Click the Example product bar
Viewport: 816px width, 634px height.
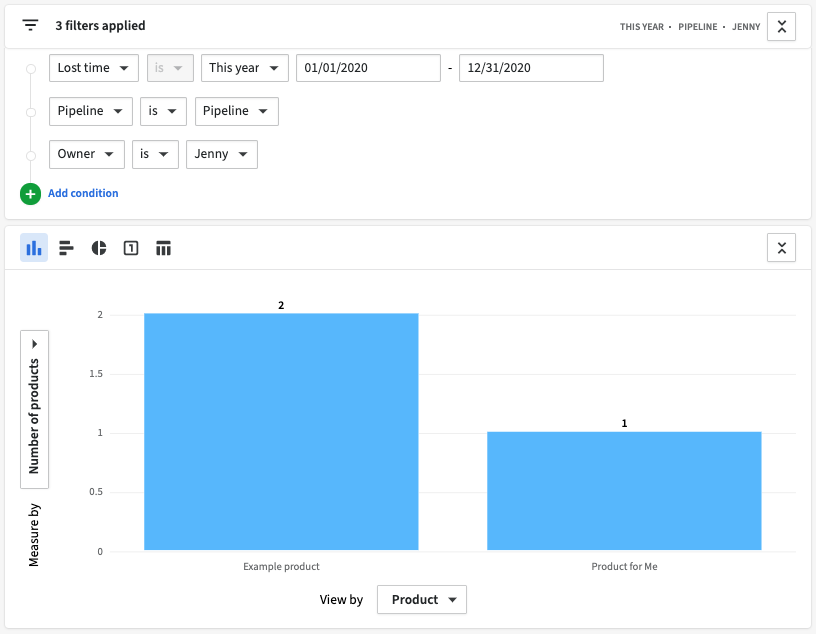click(281, 432)
